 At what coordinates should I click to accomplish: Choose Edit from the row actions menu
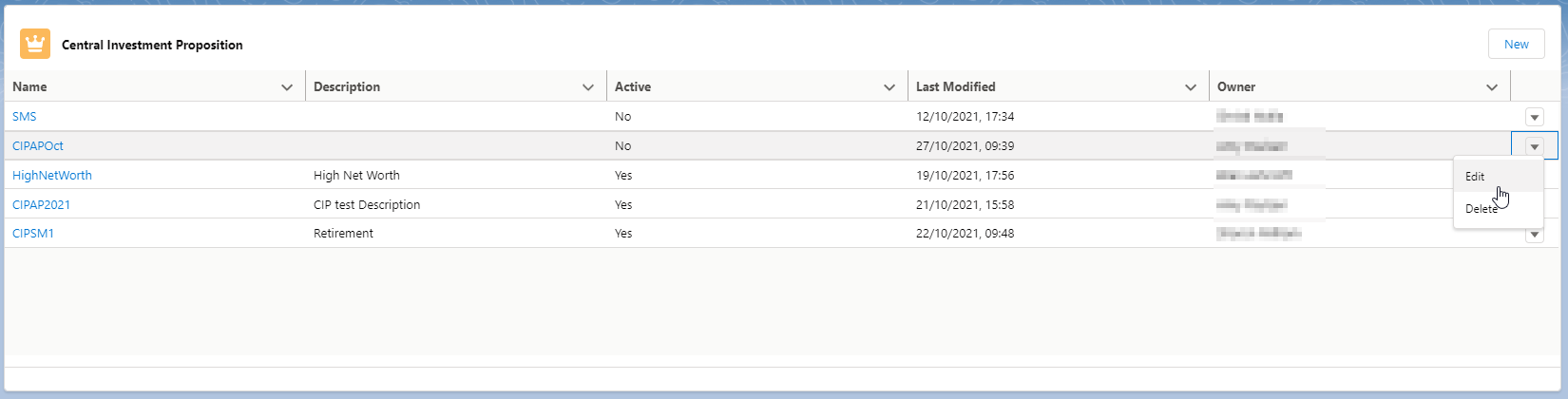pos(1475,177)
